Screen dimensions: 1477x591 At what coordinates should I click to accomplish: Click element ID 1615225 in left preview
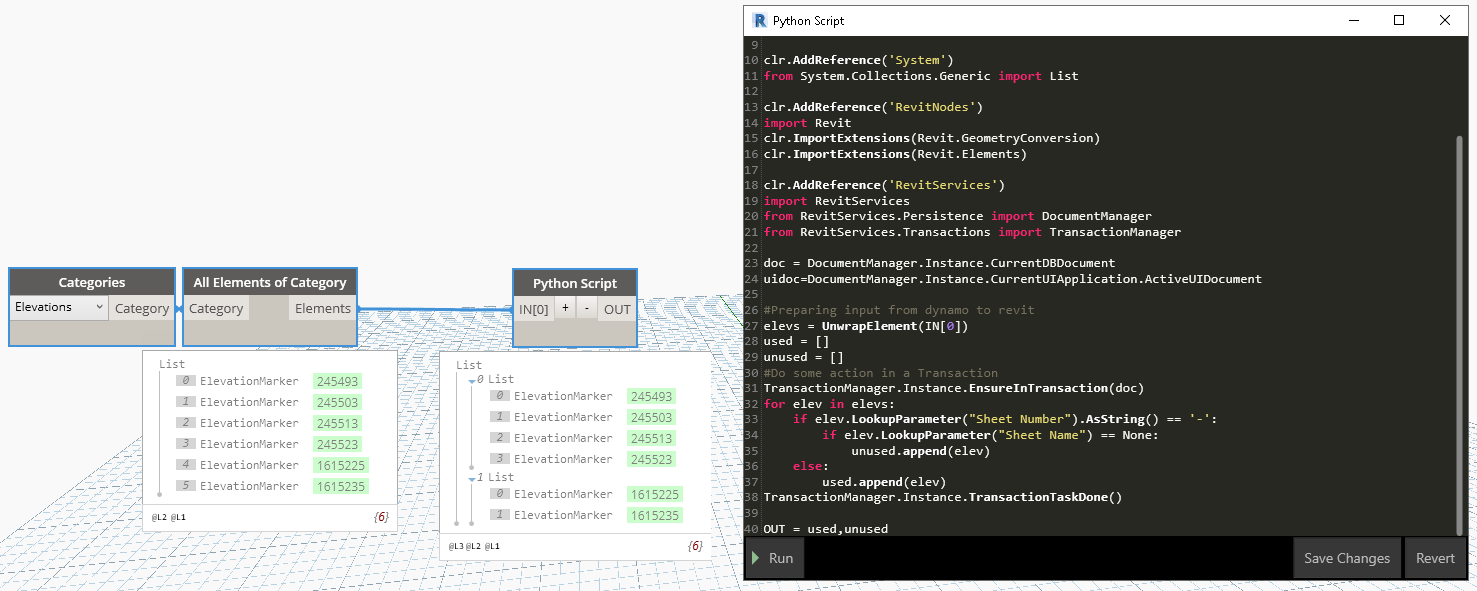[340, 465]
